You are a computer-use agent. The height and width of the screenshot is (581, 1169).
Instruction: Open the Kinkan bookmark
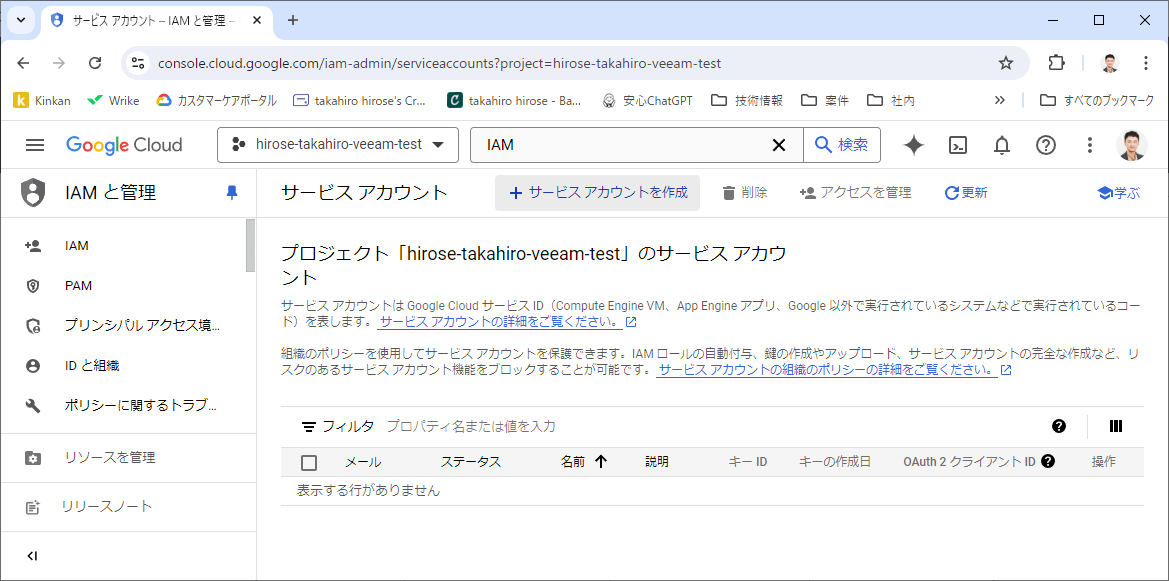click(42, 100)
